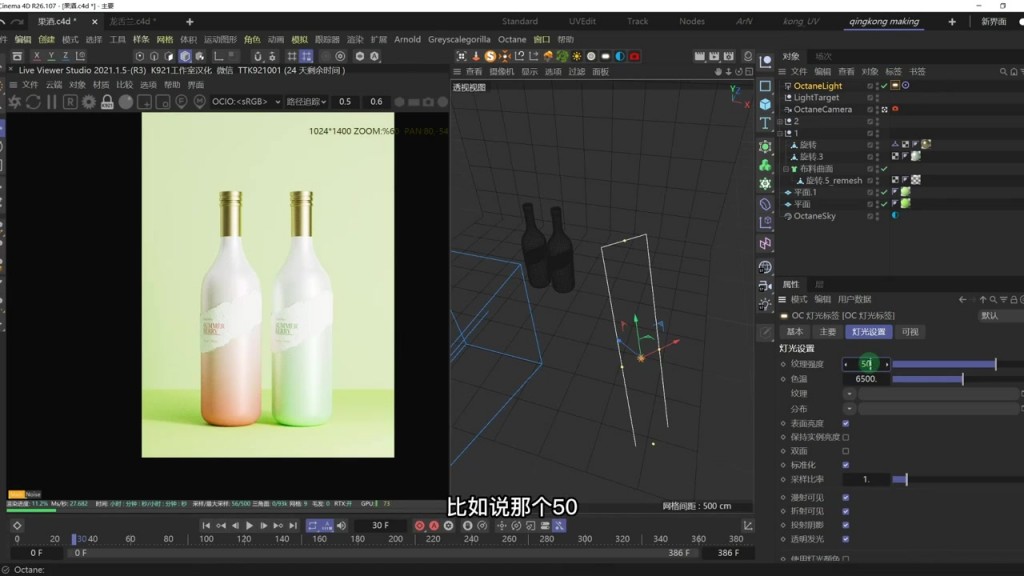
Task: Click the play forward timeline button
Action: pos(249,525)
